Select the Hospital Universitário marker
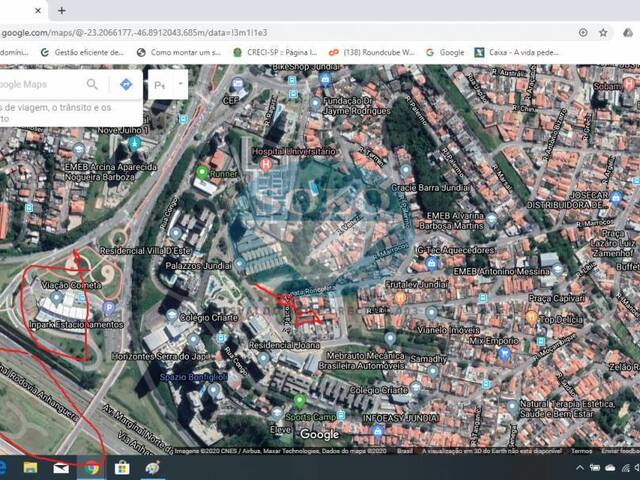640x480 pixels. pos(266,165)
